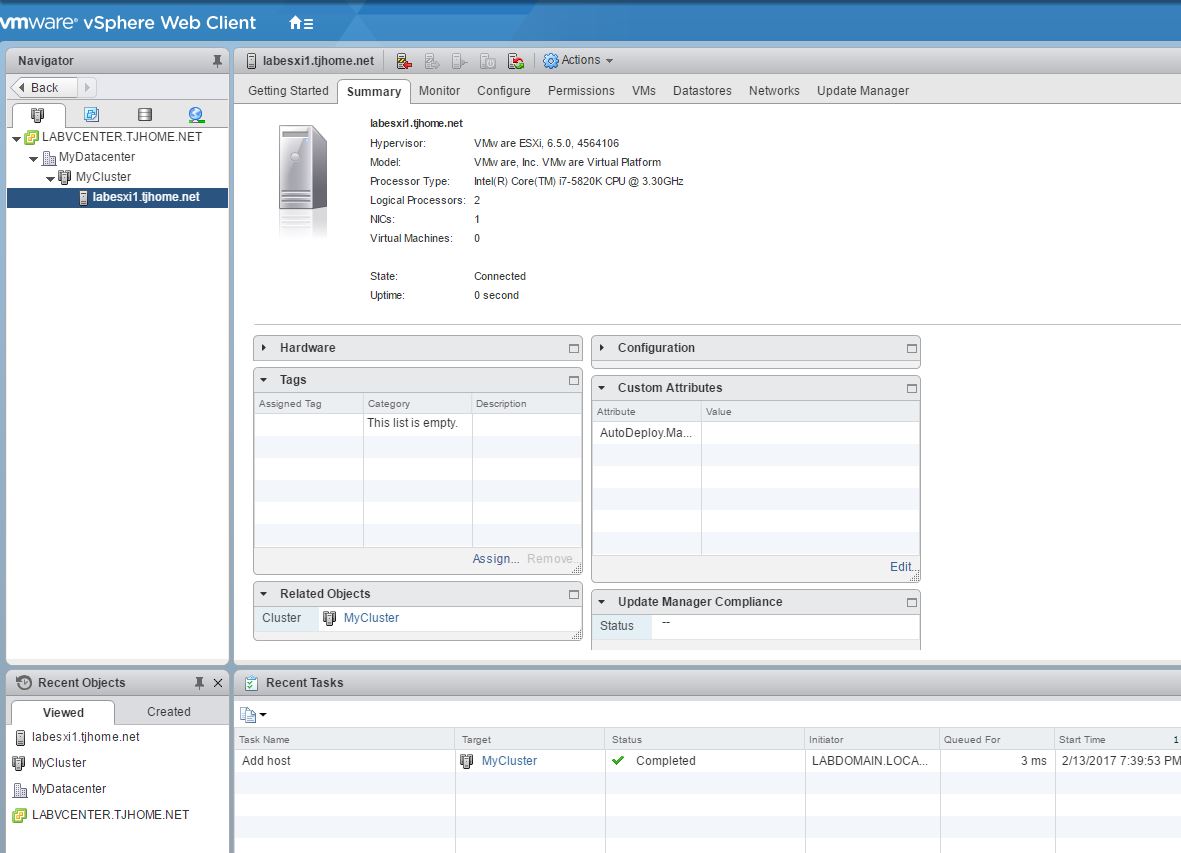Image resolution: width=1181 pixels, height=853 pixels.
Task: Sort Recent Tasks by Start Time column
Action: point(1118,739)
